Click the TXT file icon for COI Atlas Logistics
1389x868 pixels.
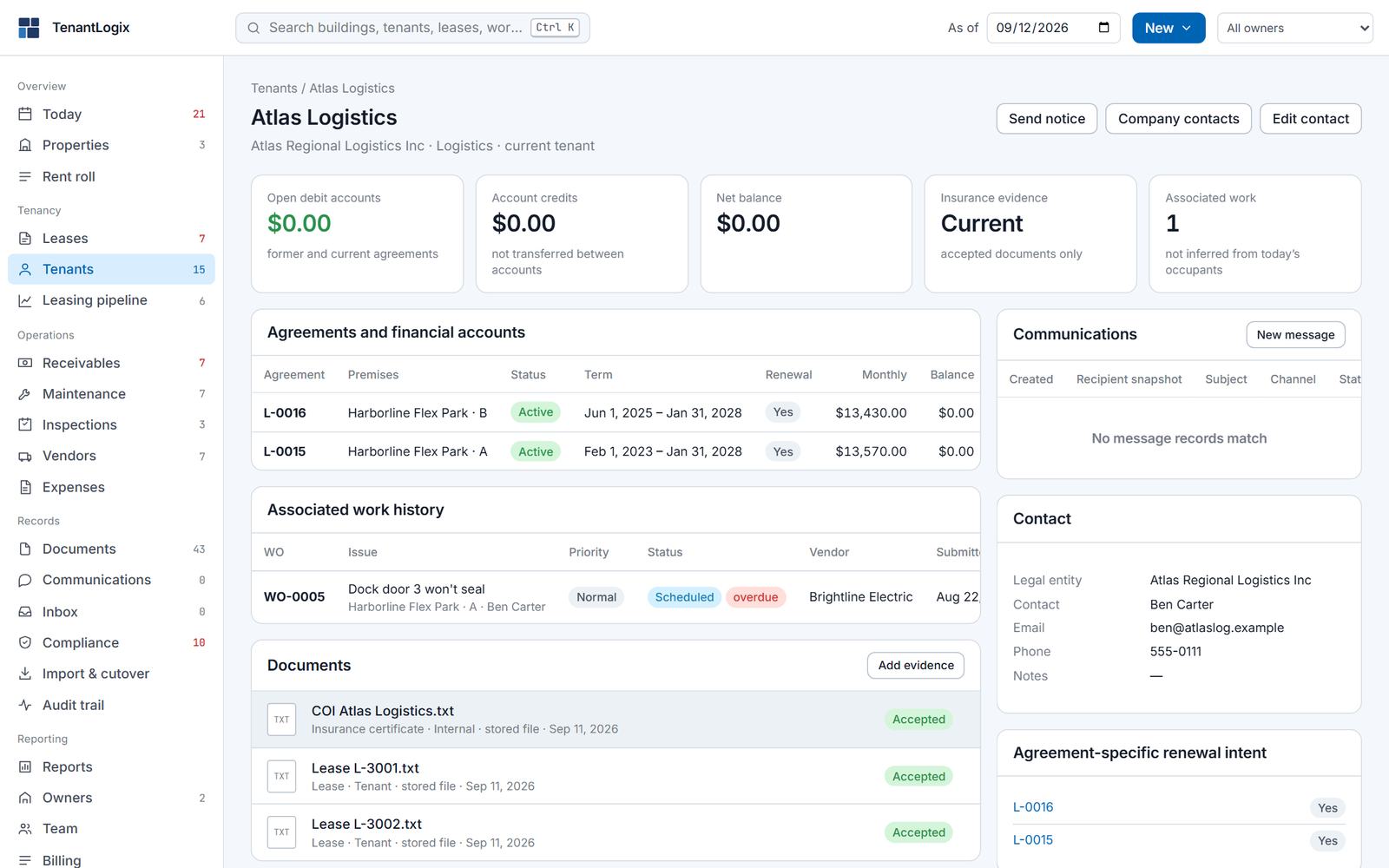[281, 720]
